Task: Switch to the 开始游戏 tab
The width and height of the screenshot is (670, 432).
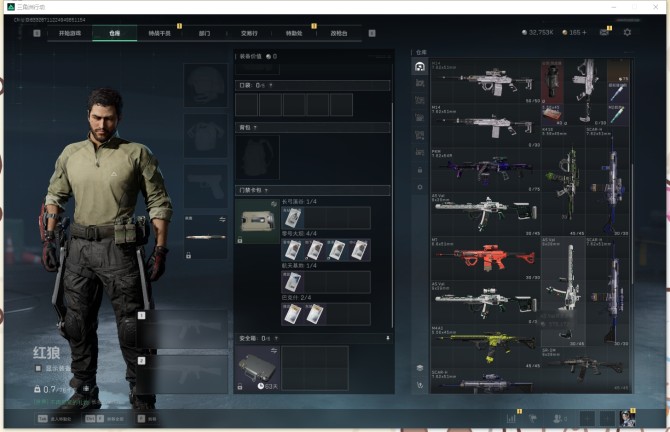Action: (70, 33)
